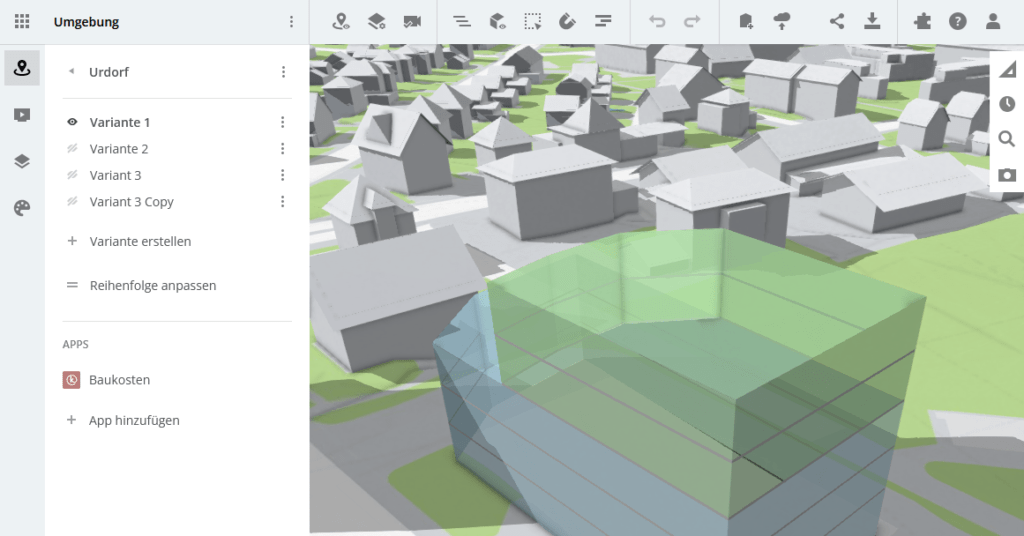Open the Baukosten app
The image size is (1024, 536).
click(119, 380)
